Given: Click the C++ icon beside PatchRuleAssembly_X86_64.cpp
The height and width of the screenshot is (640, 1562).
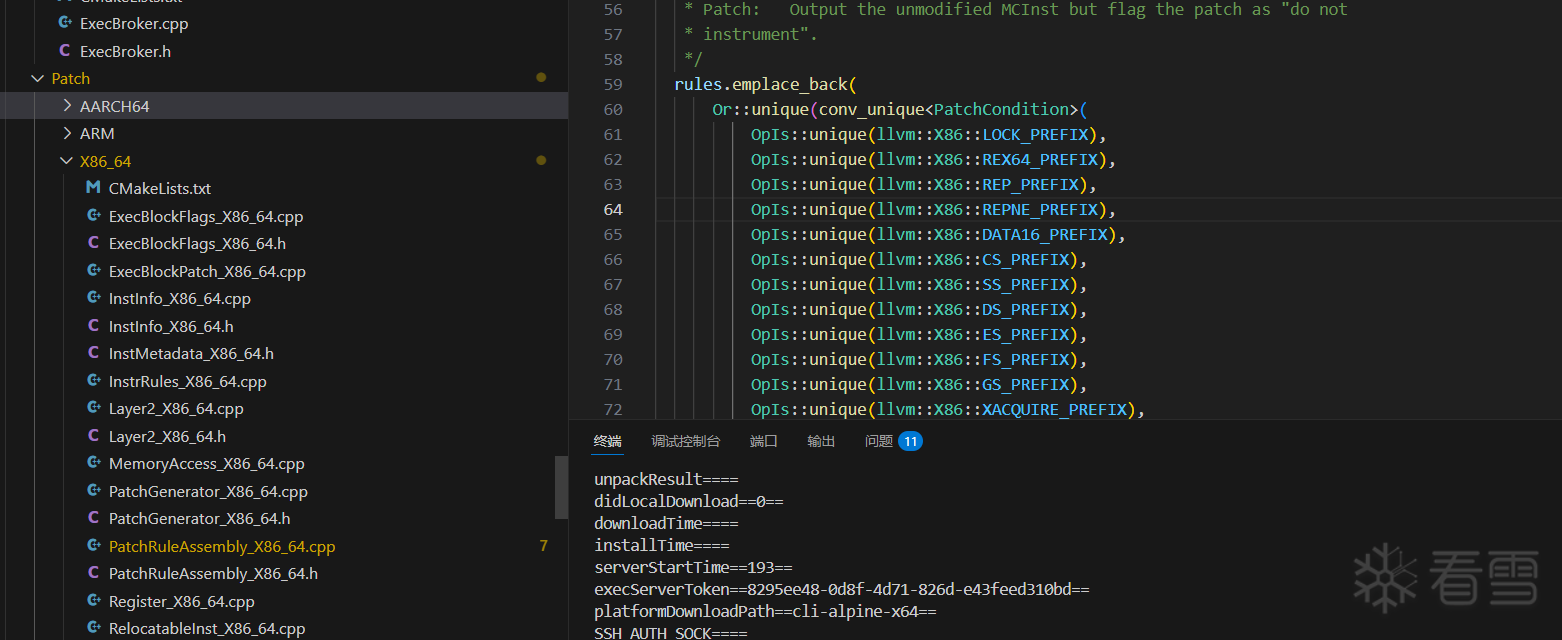Looking at the screenshot, I should [93, 546].
